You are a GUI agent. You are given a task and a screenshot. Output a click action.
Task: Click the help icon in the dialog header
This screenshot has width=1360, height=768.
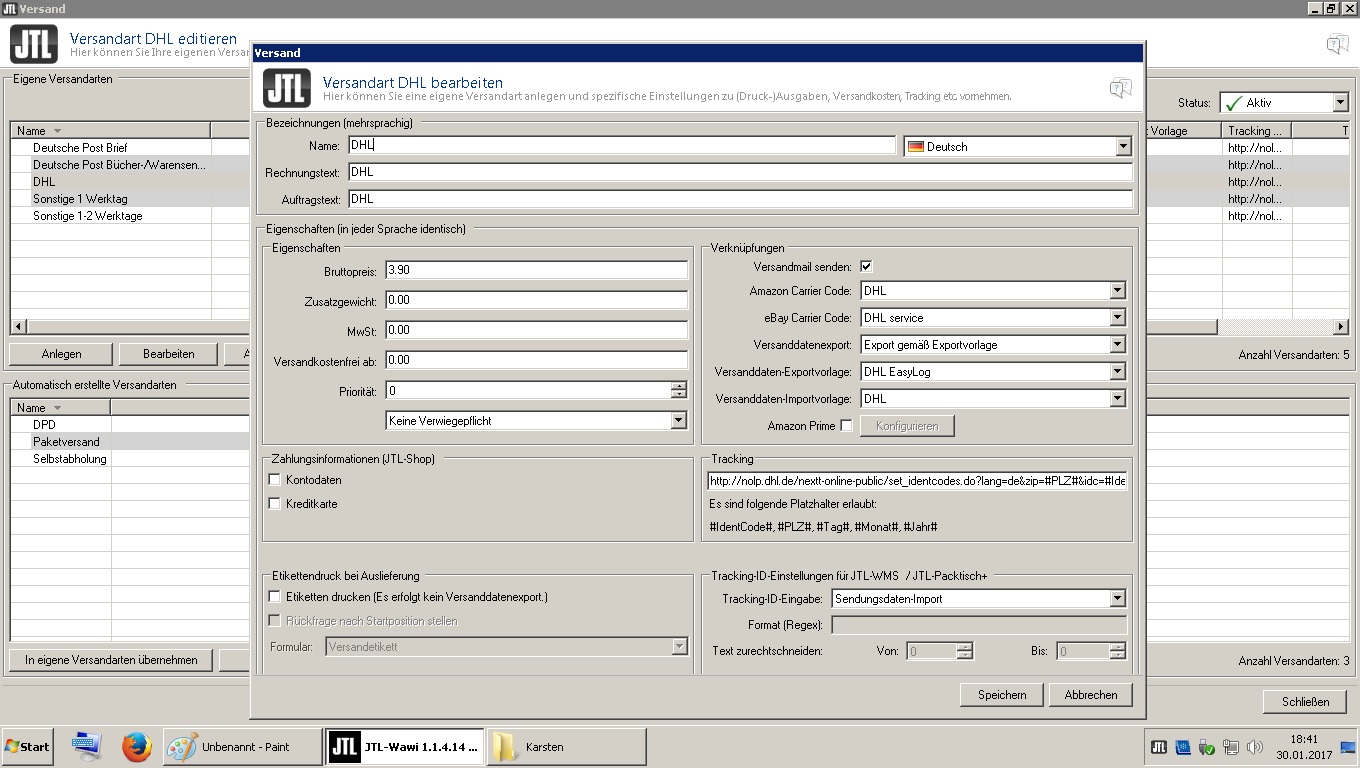coord(1120,88)
